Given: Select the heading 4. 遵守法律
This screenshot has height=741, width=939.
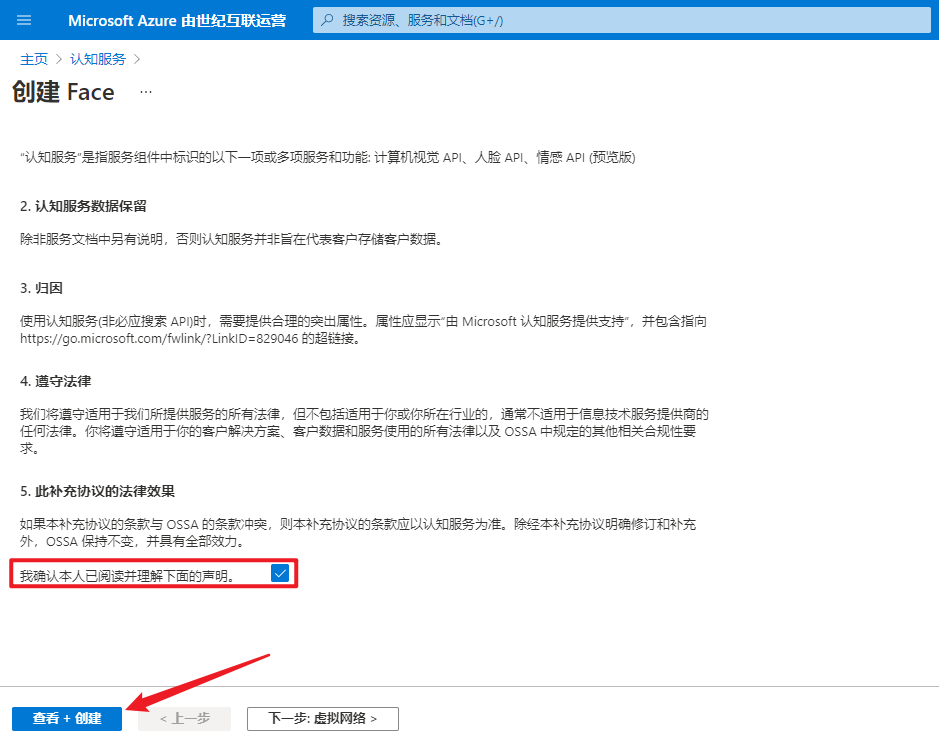Looking at the screenshot, I should 56,381.
